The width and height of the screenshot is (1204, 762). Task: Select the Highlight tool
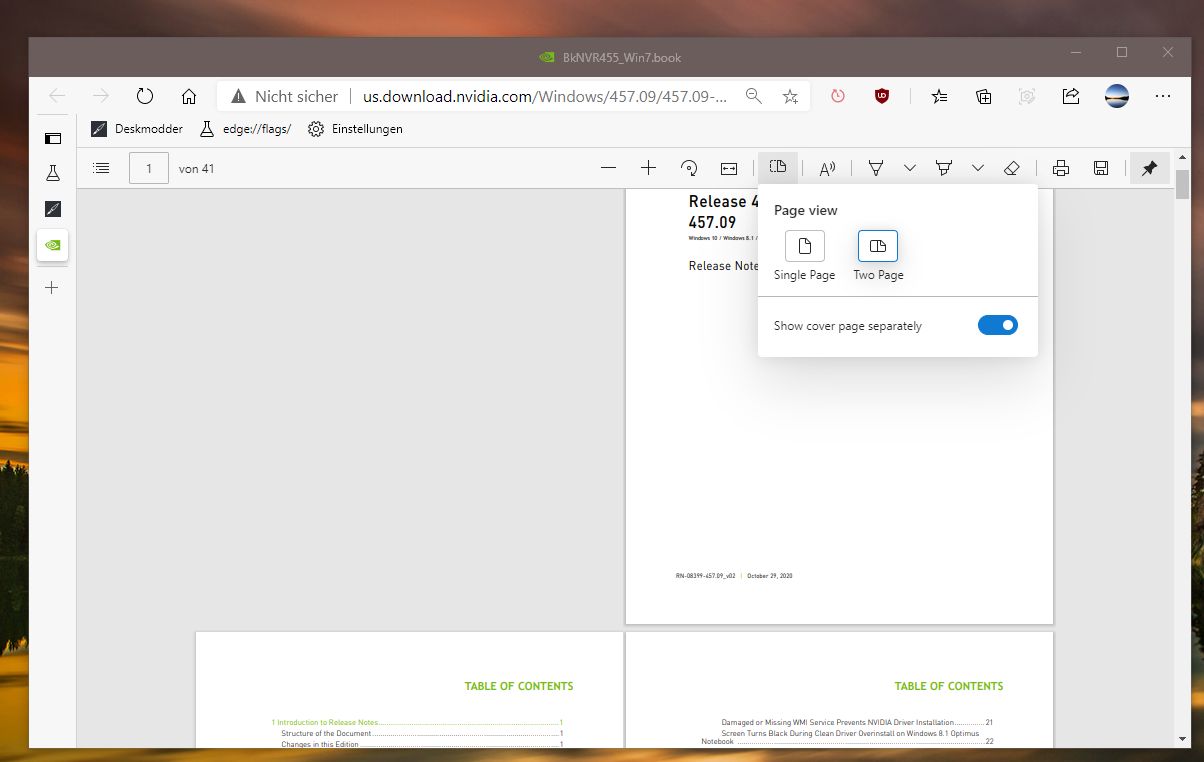click(x=943, y=168)
